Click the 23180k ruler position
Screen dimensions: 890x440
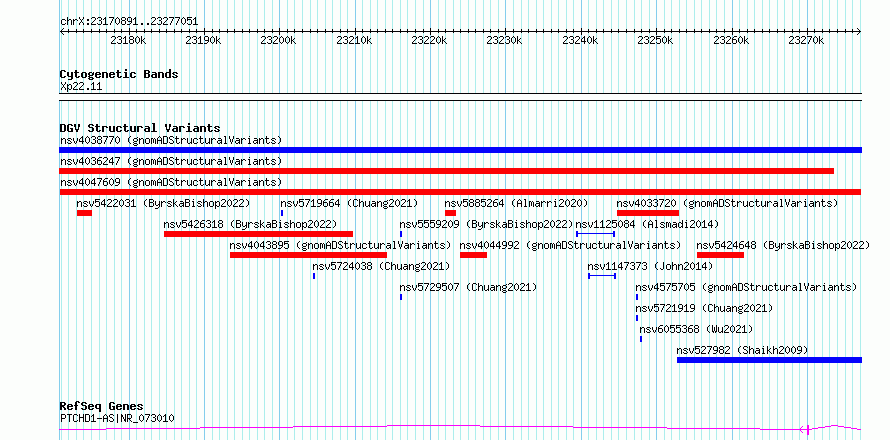[129, 41]
